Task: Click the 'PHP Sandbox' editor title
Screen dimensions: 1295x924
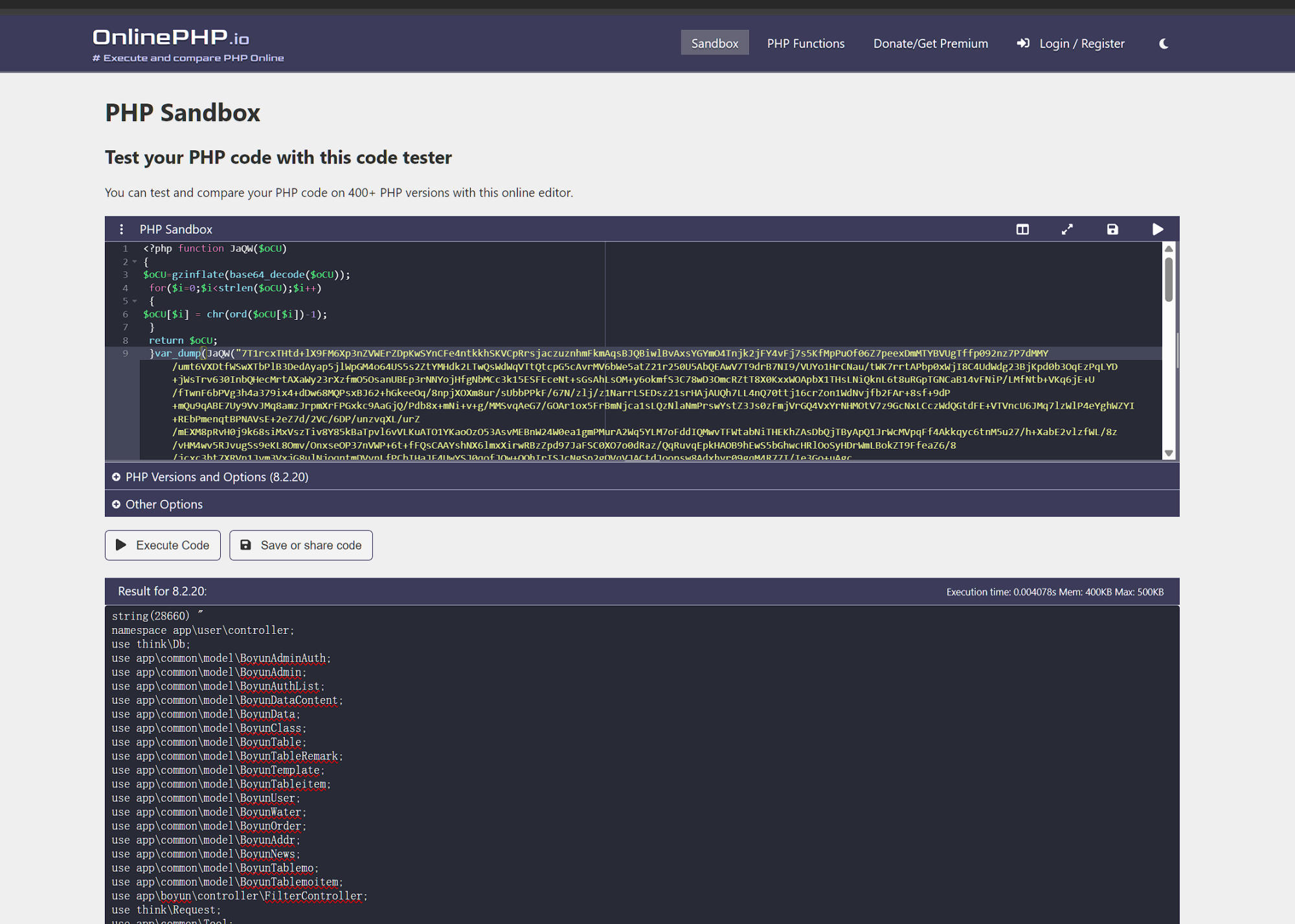Action: [x=176, y=229]
